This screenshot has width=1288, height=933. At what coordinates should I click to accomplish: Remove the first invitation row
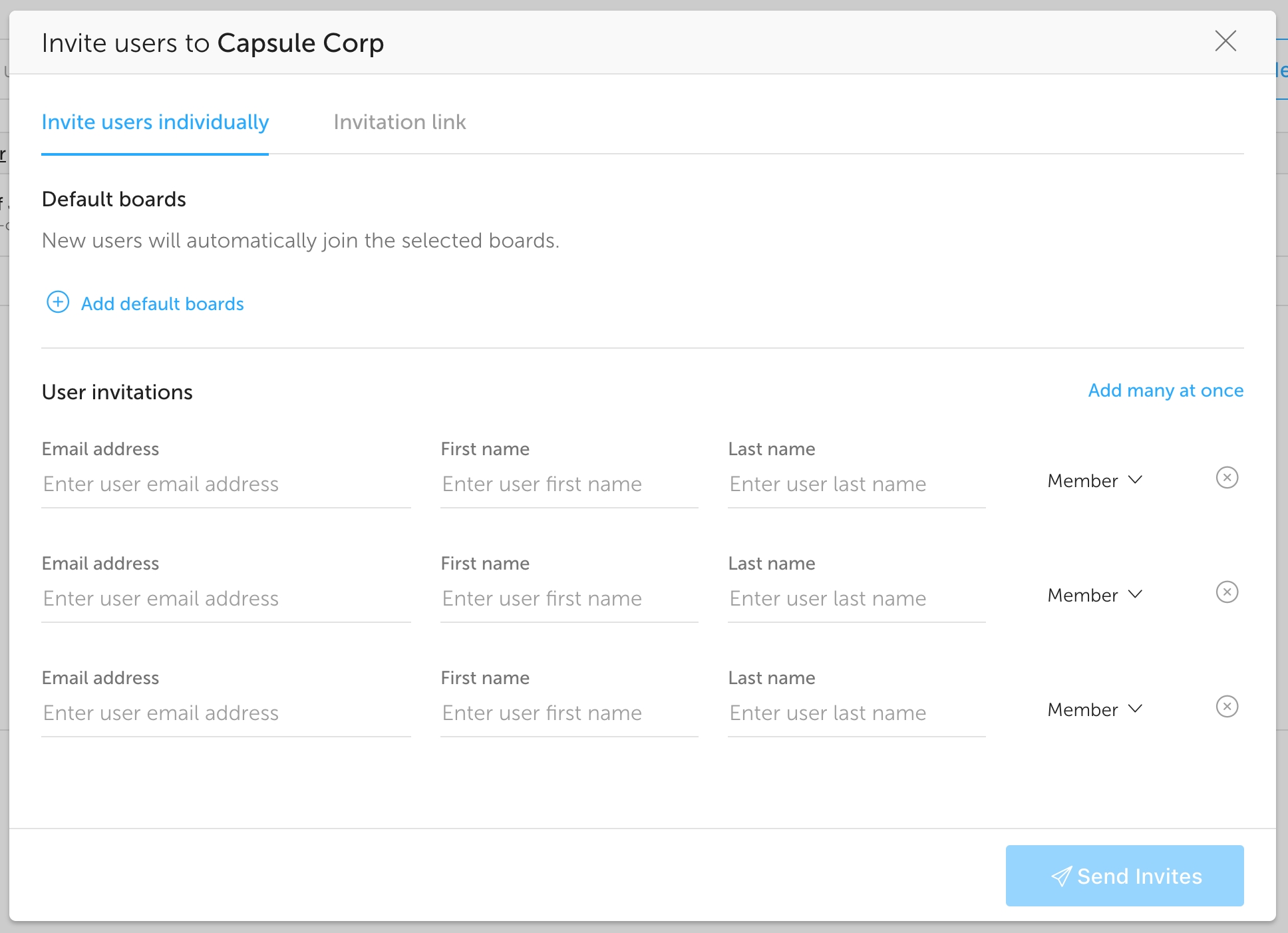click(x=1227, y=478)
